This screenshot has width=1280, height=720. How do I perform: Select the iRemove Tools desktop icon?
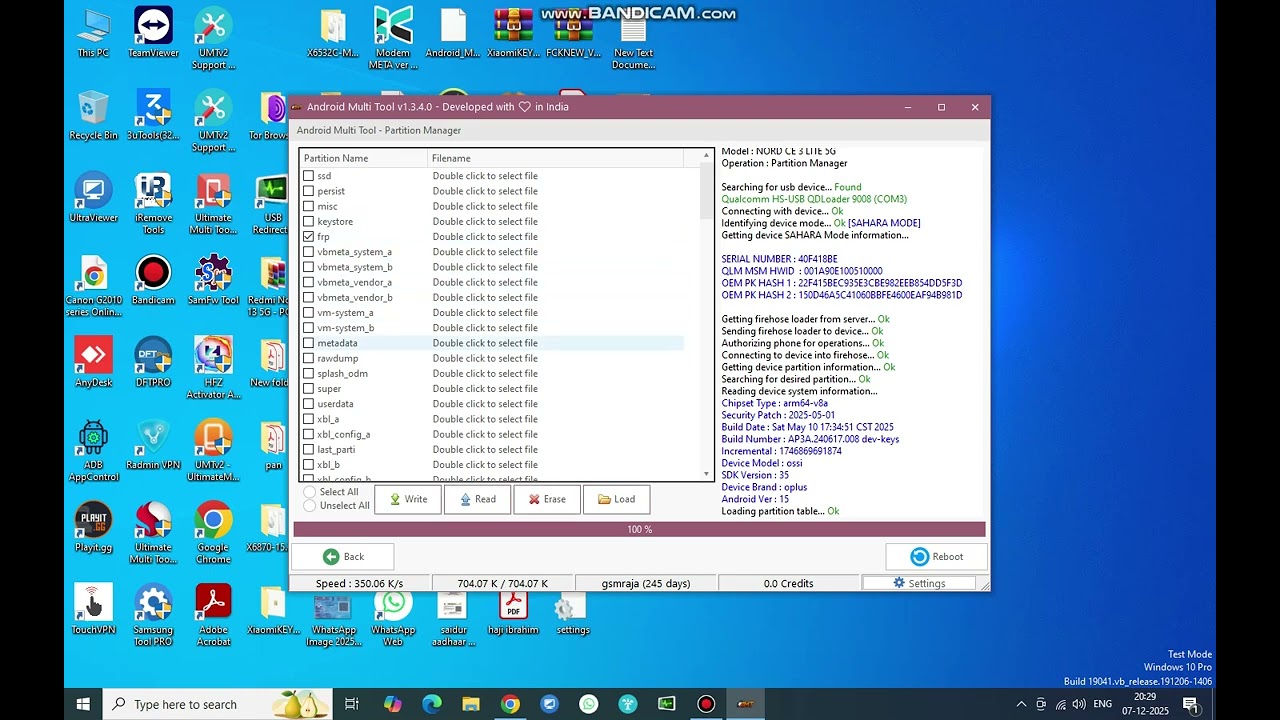[153, 204]
